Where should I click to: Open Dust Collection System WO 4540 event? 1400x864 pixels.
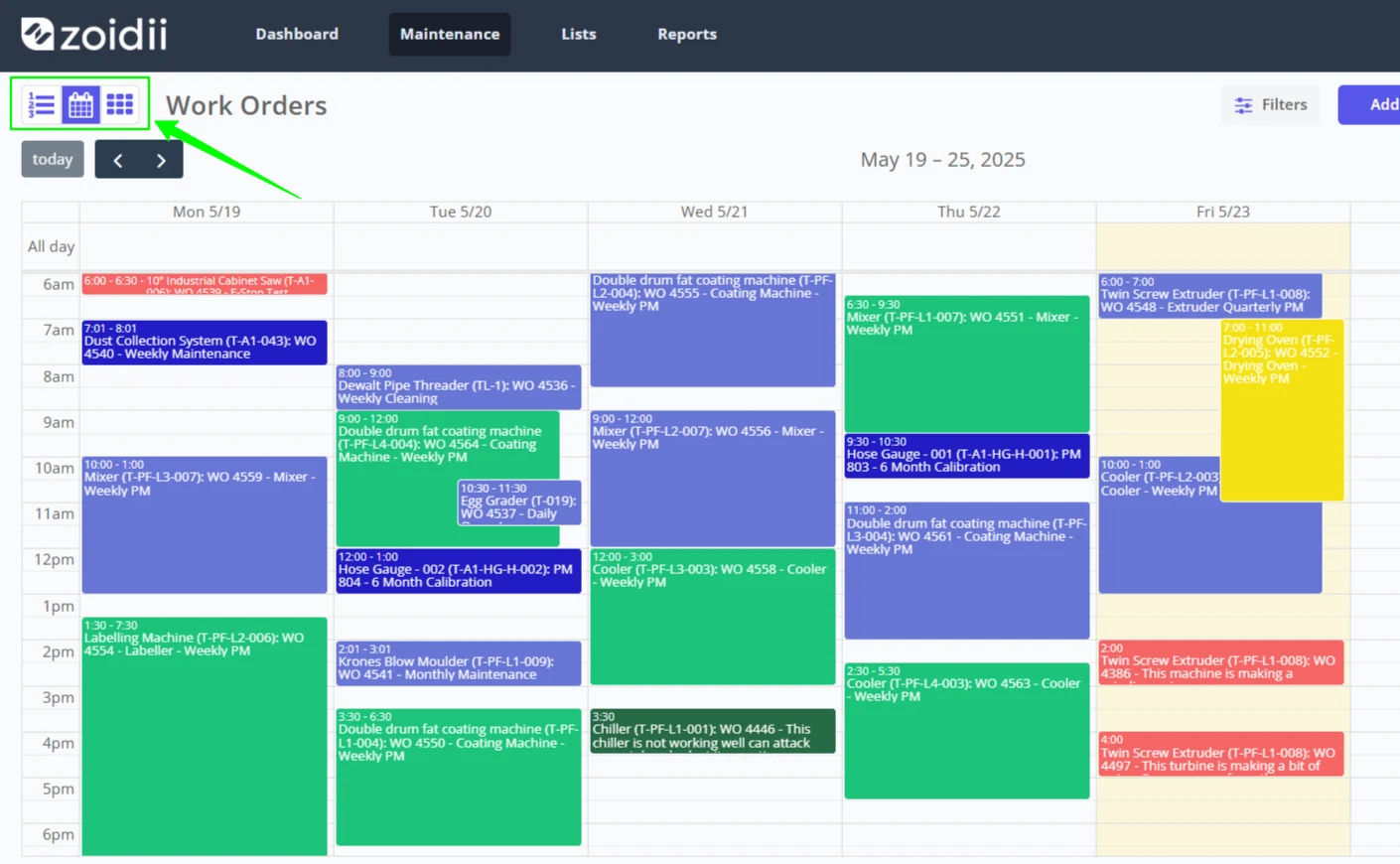[205, 342]
